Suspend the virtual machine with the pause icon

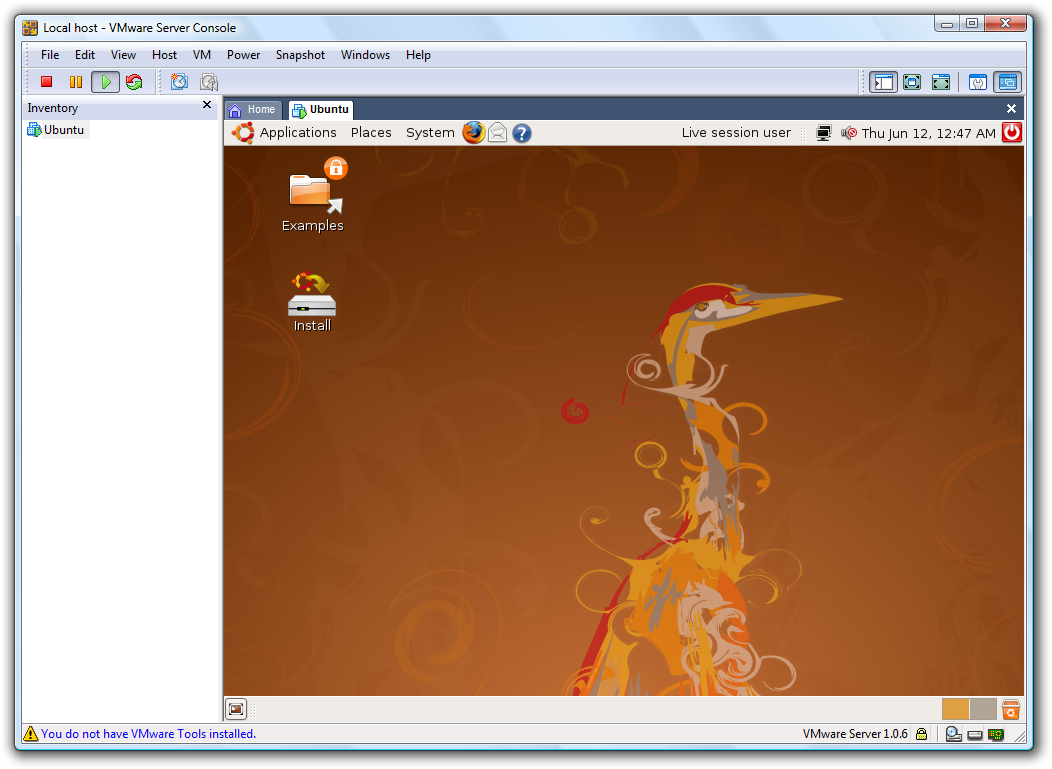[76, 82]
